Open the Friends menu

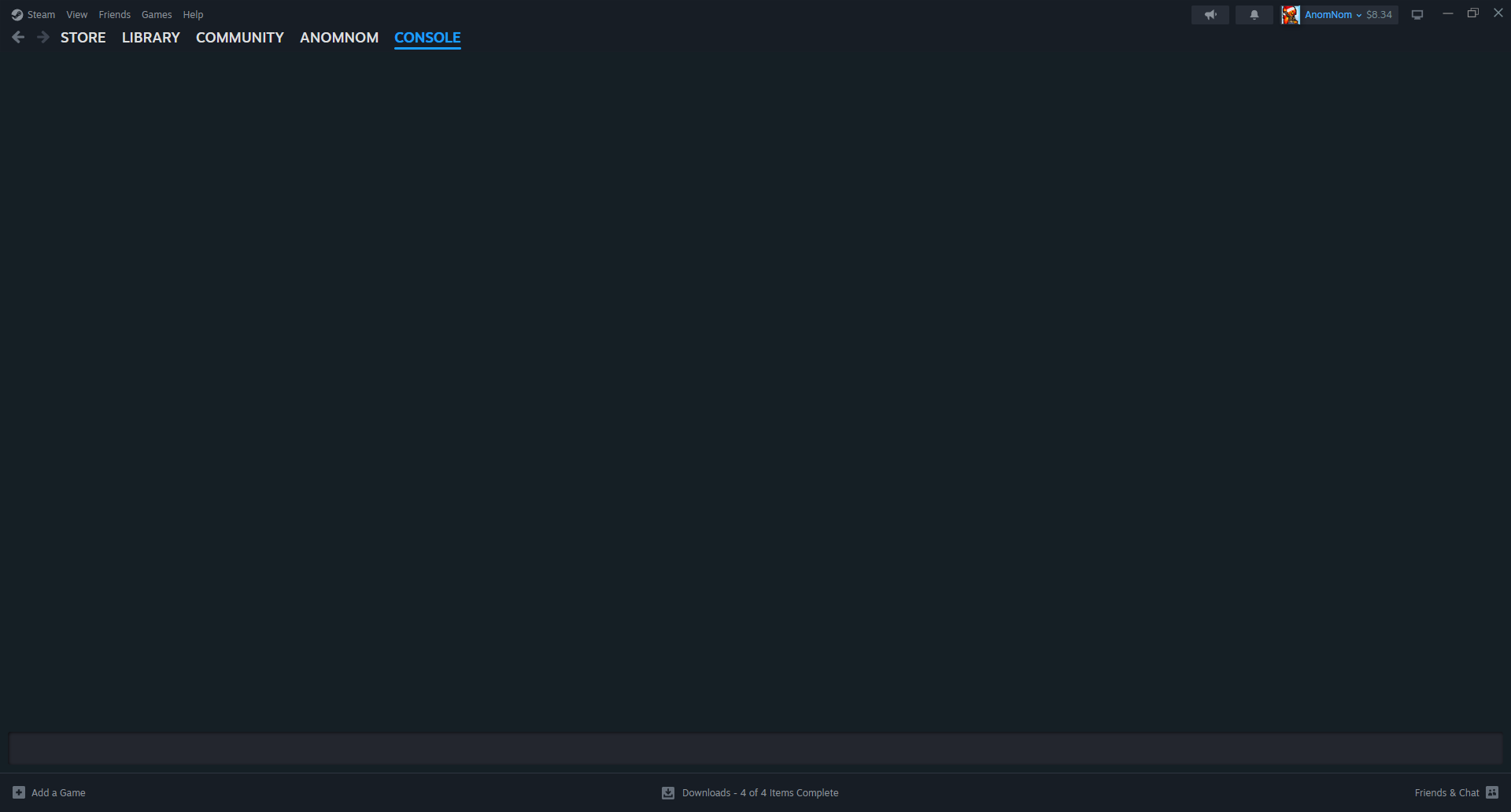coord(115,15)
